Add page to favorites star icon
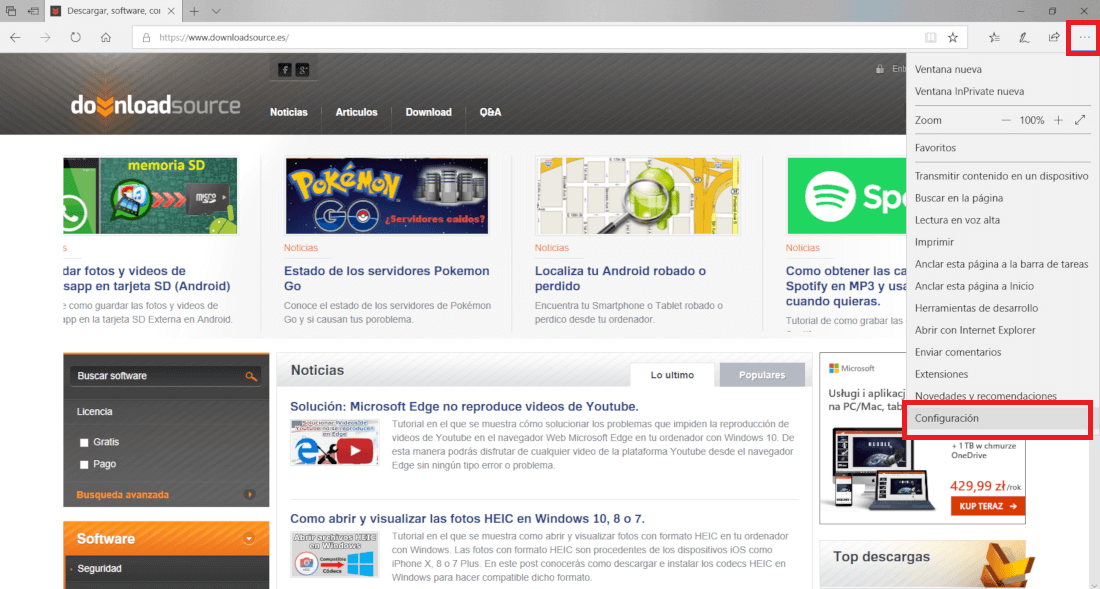This screenshot has width=1100, height=589. point(953,38)
